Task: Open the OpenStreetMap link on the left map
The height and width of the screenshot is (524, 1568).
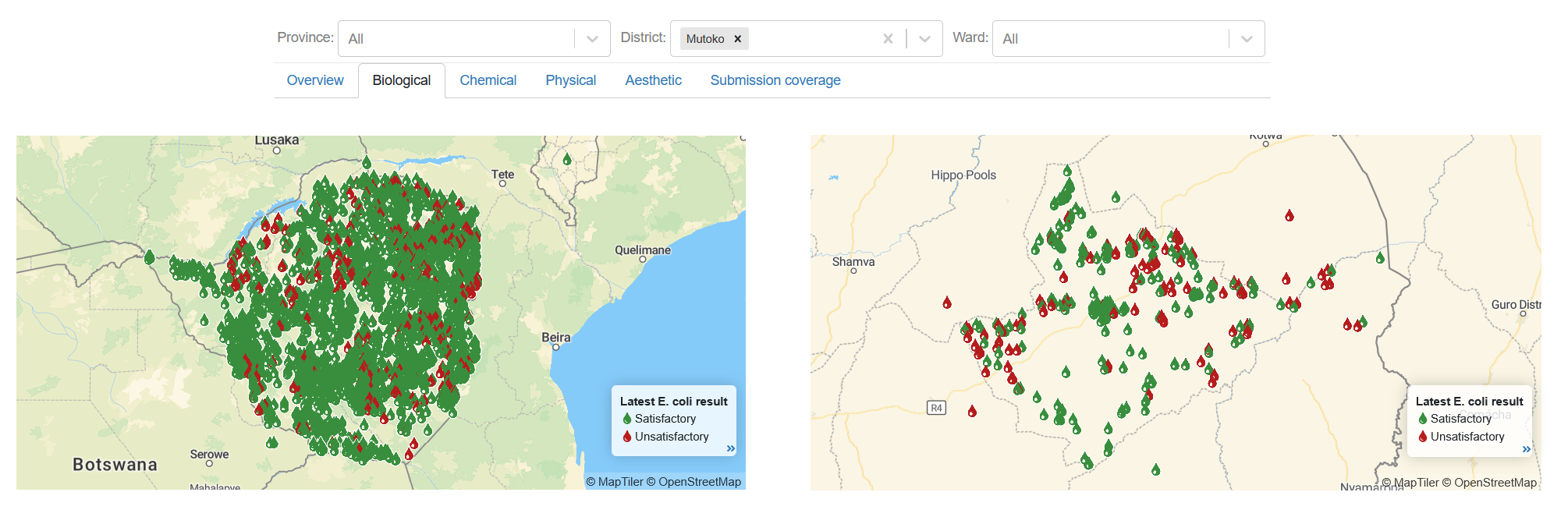Action: tap(694, 482)
